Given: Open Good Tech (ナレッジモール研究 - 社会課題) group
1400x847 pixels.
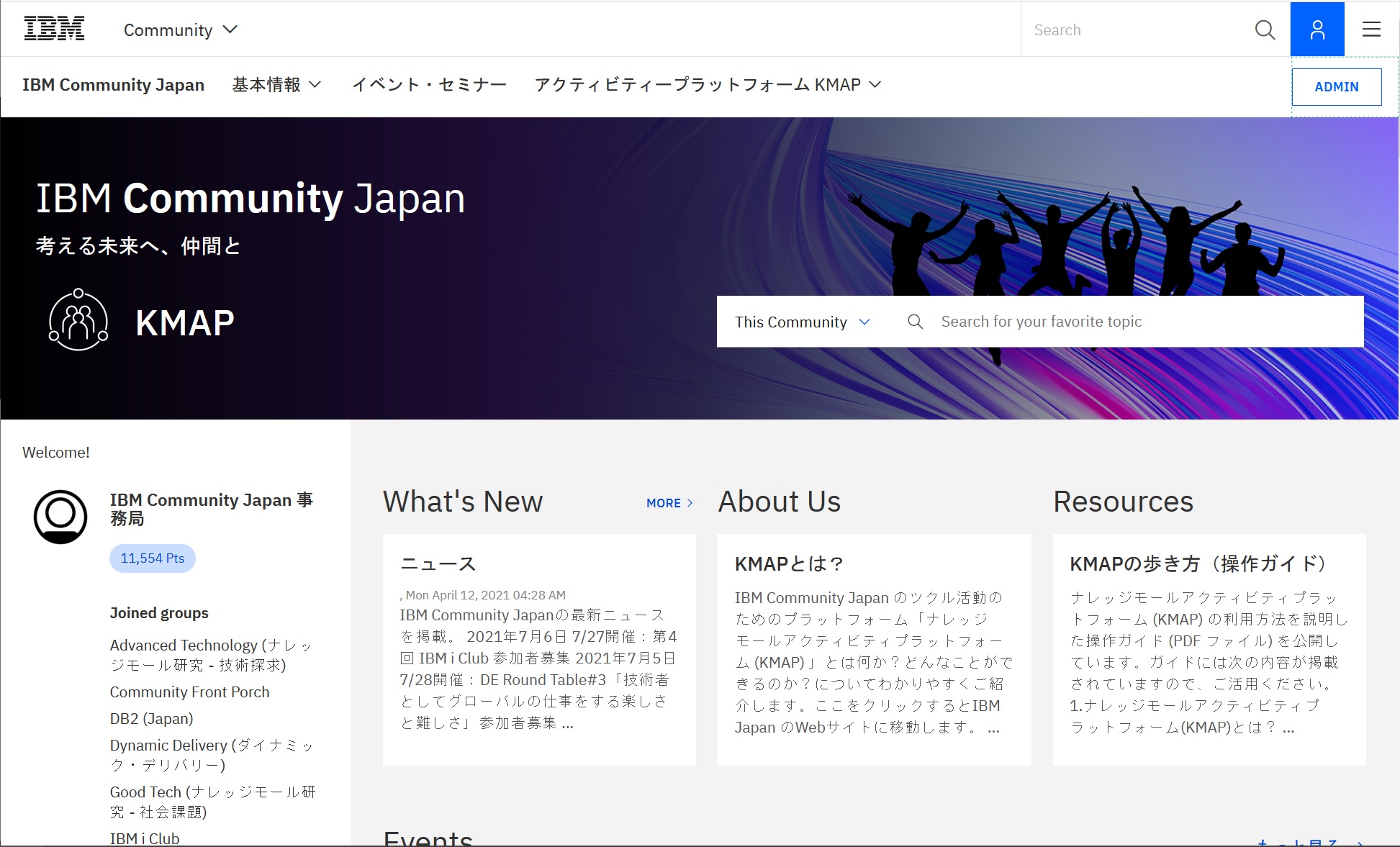Looking at the screenshot, I should pyautogui.click(x=212, y=802).
